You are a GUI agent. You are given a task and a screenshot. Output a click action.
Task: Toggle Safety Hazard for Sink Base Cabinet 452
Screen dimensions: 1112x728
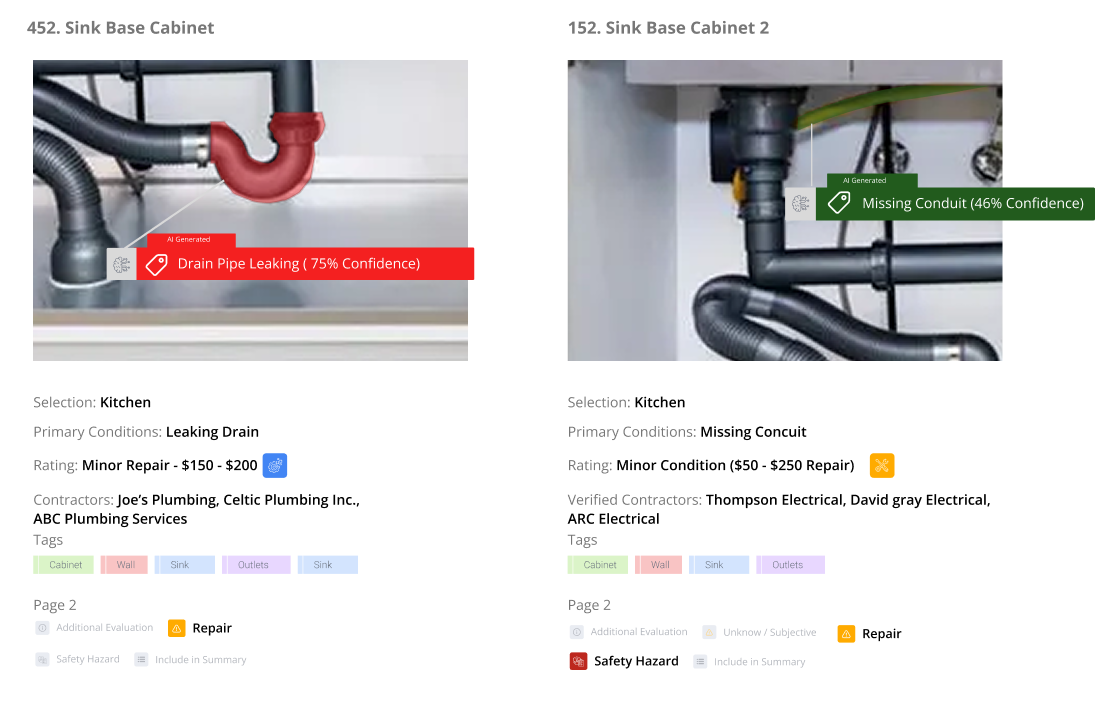(x=77, y=659)
